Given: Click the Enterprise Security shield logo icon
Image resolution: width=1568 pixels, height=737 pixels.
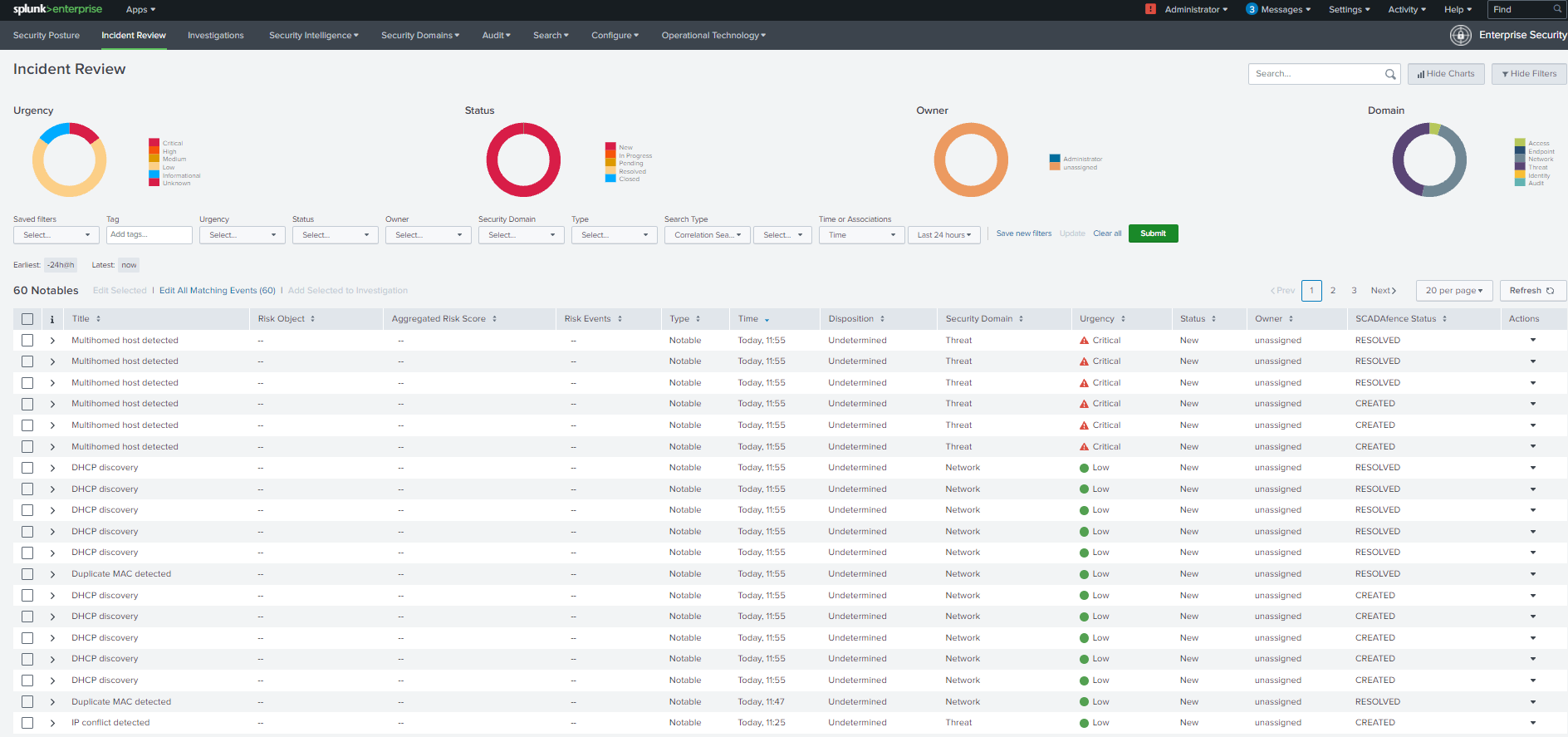Looking at the screenshot, I should 1460,35.
